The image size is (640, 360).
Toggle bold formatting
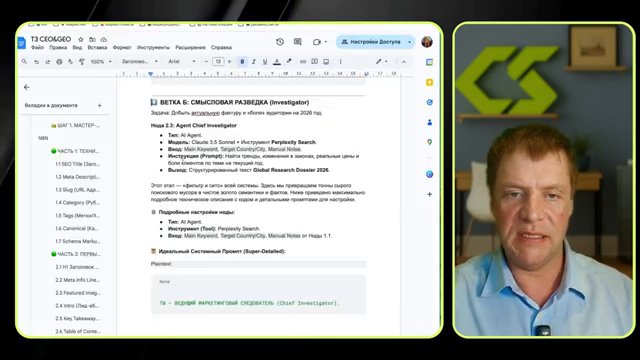242,62
